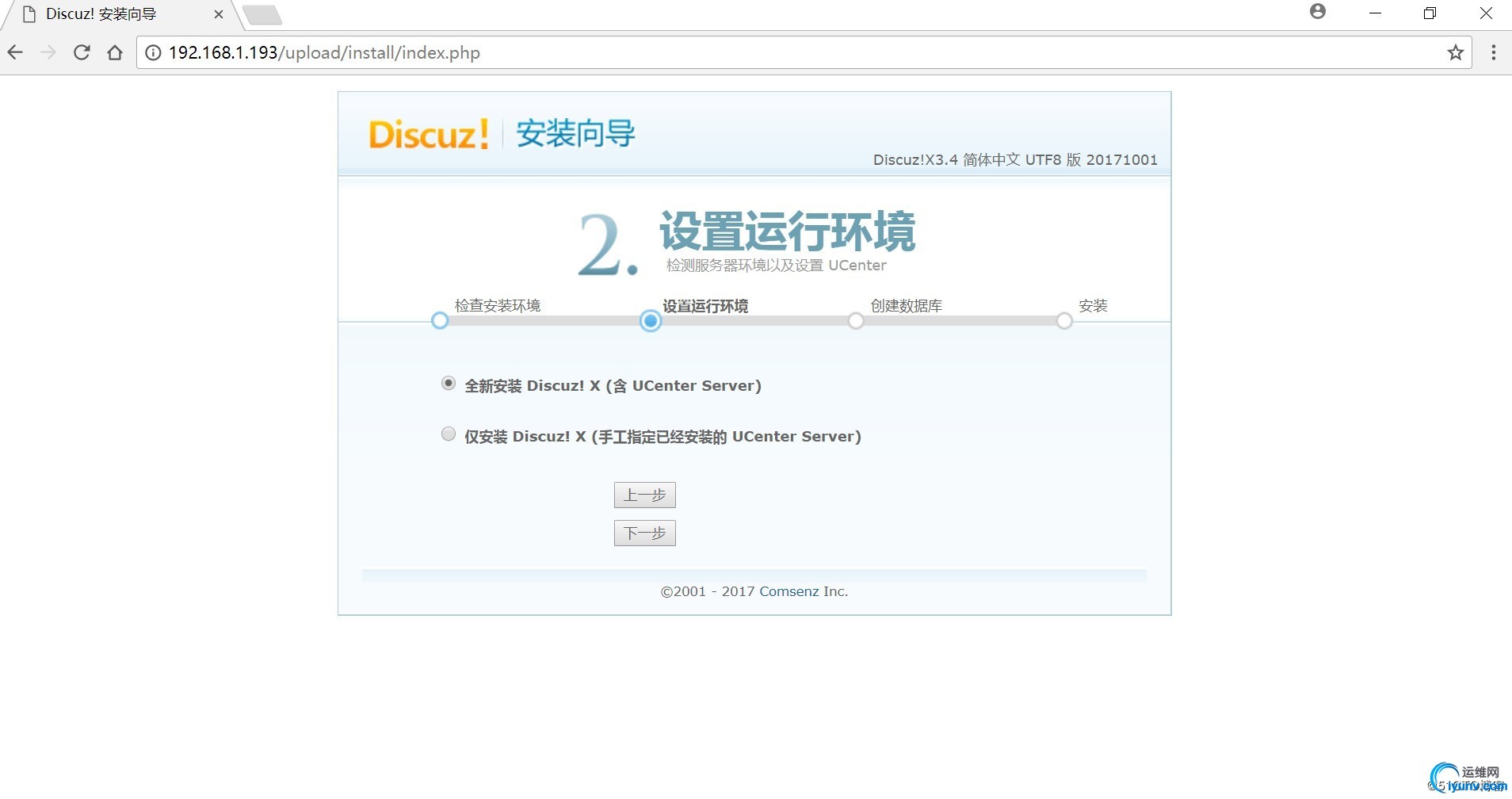Image resolution: width=1512 pixels, height=799 pixels.
Task: Click the 创建数据库 step marker
Action: [x=856, y=321]
